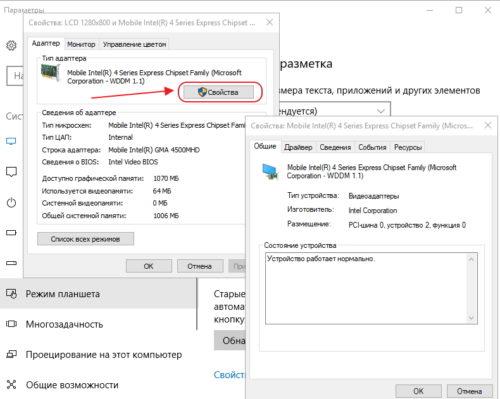Click Отмена in adapter properties dialog
500x399 pixels.
[200, 266]
